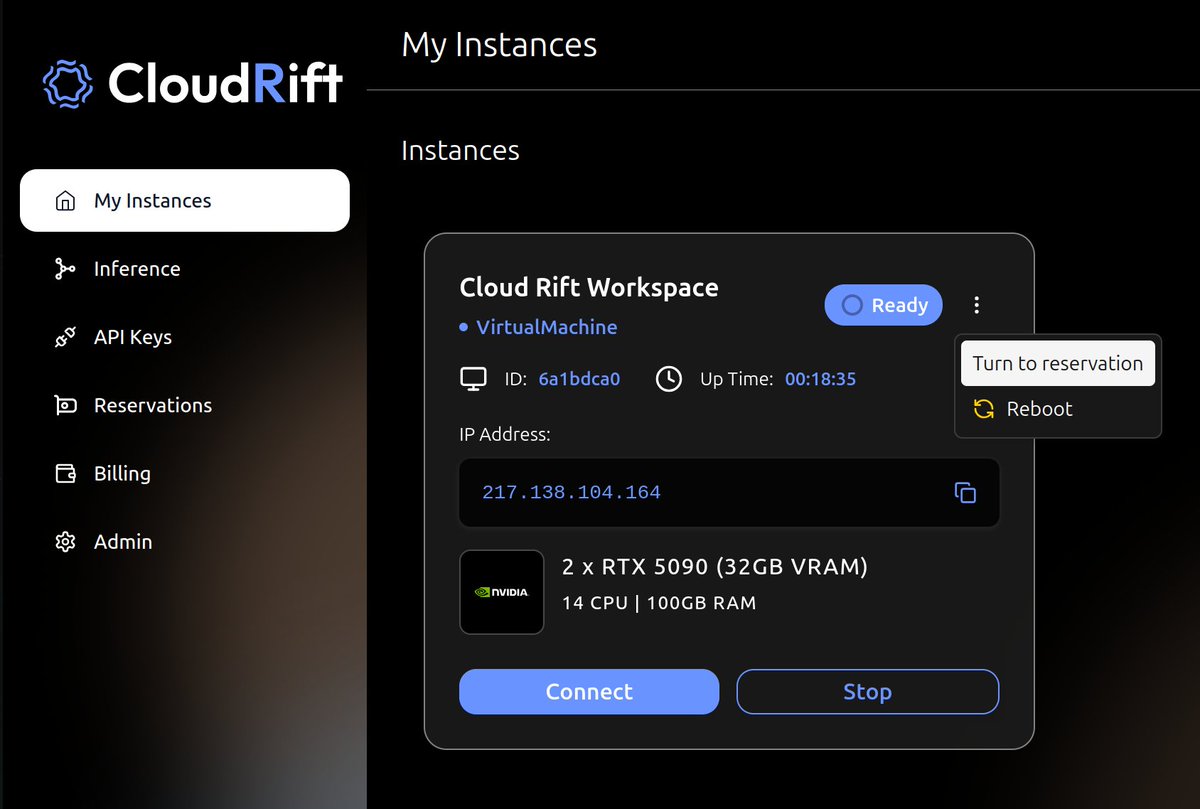1200x809 pixels.
Task: Navigate to Reservations
Action: point(185,405)
